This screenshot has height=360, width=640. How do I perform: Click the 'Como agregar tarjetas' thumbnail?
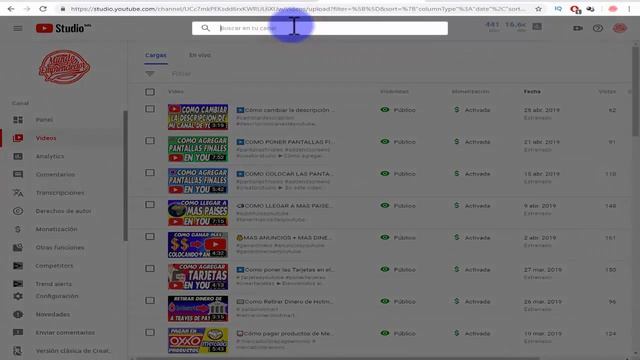point(198,276)
